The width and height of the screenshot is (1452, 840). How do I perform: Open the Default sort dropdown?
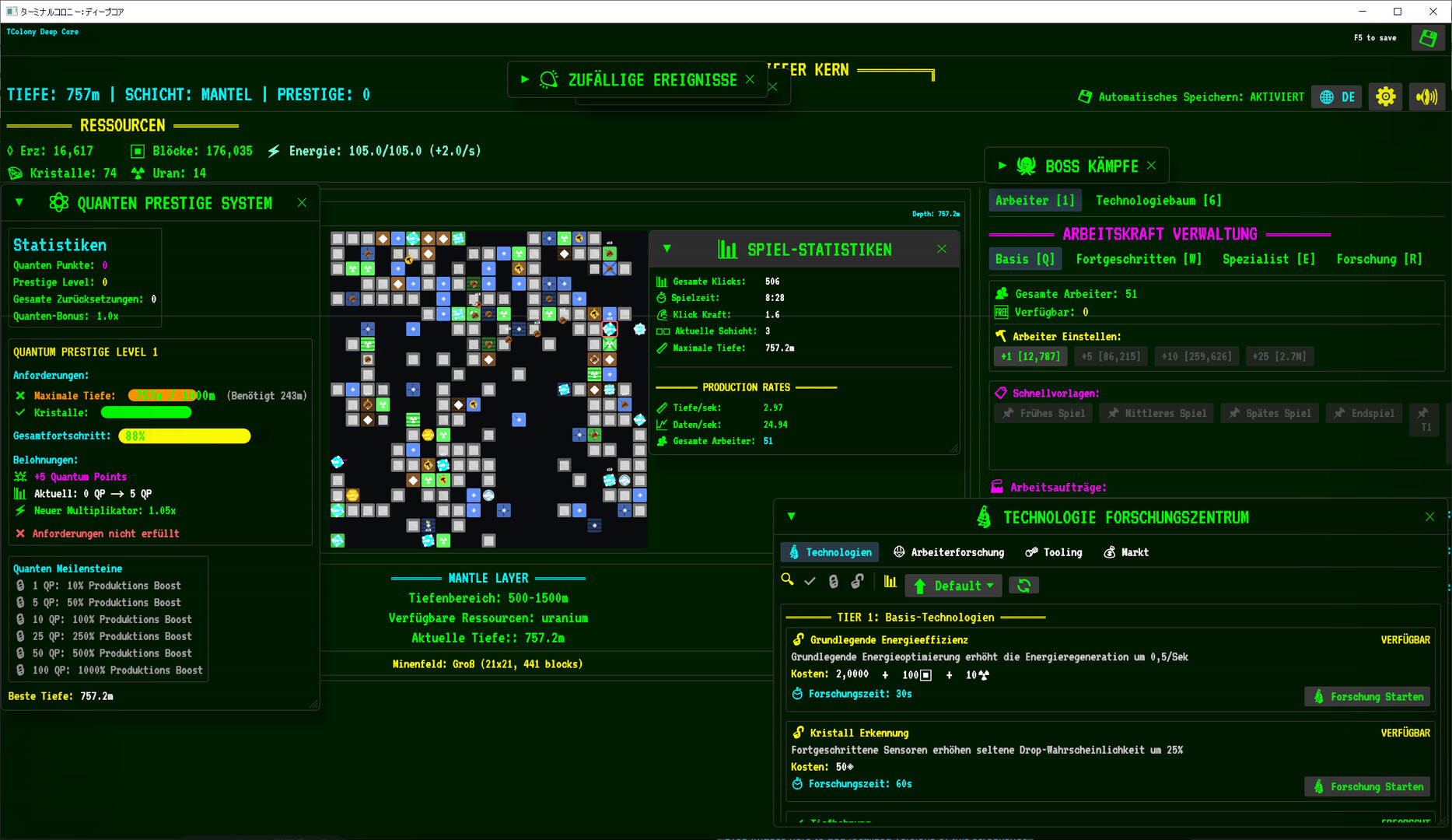click(954, 586)
